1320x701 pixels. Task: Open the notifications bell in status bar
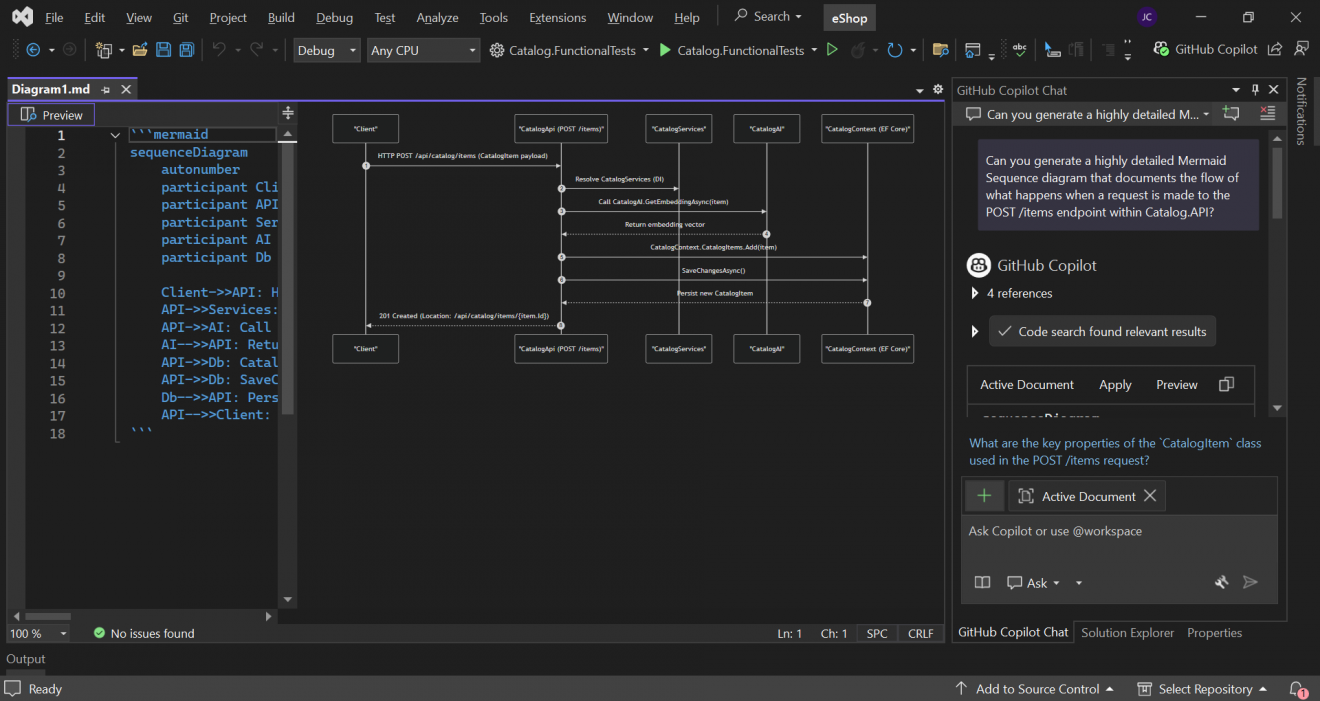pos(1298,689)
